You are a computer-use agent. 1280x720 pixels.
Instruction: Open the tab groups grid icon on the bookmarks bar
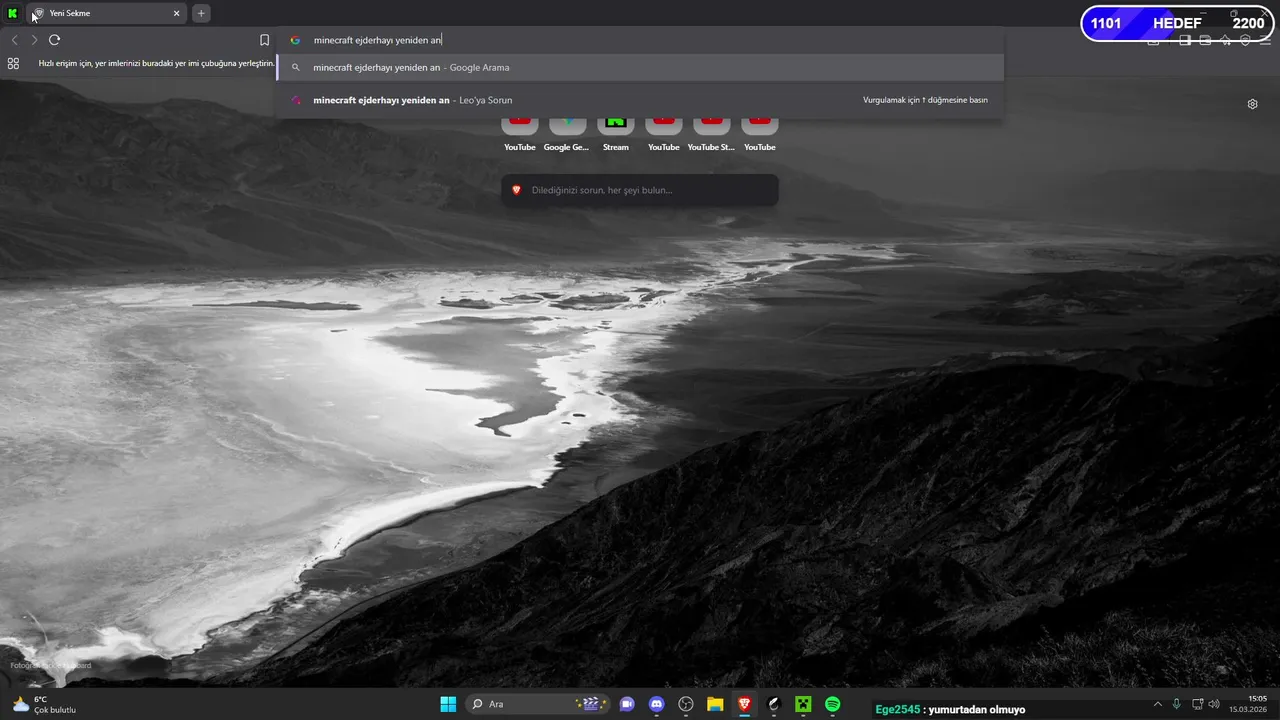(x=13, y=63)
